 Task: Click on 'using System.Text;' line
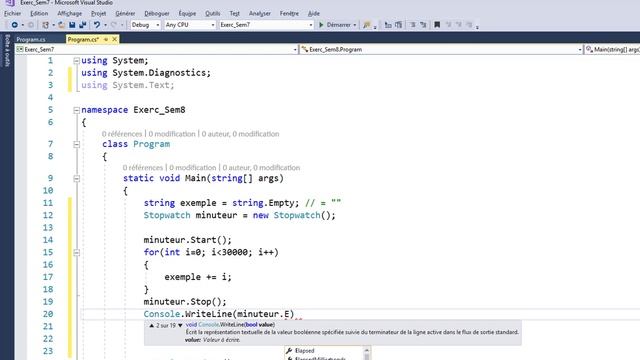[127, 85]
